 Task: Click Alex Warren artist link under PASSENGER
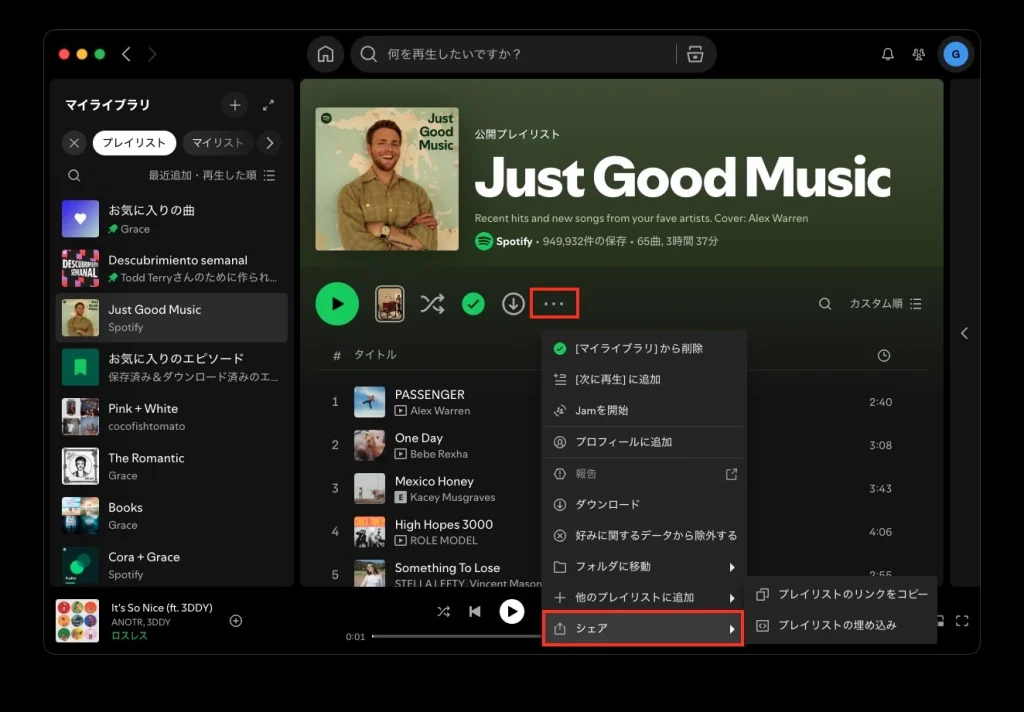440,411
